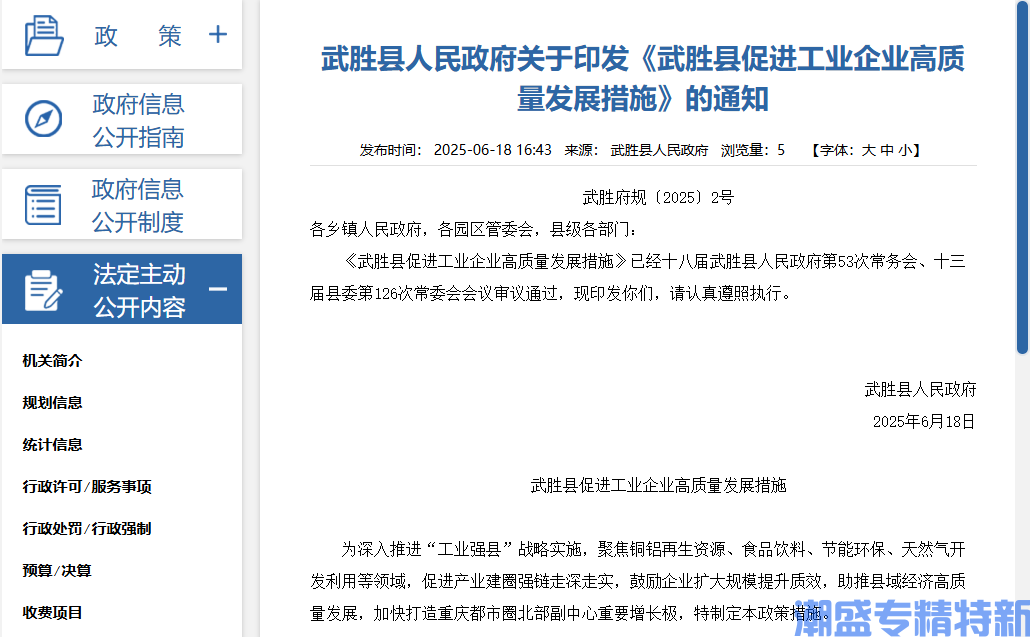1030x637 pixels.
Task: Open 政府信息公开制度 menu item
Action: tap(137, 206)
